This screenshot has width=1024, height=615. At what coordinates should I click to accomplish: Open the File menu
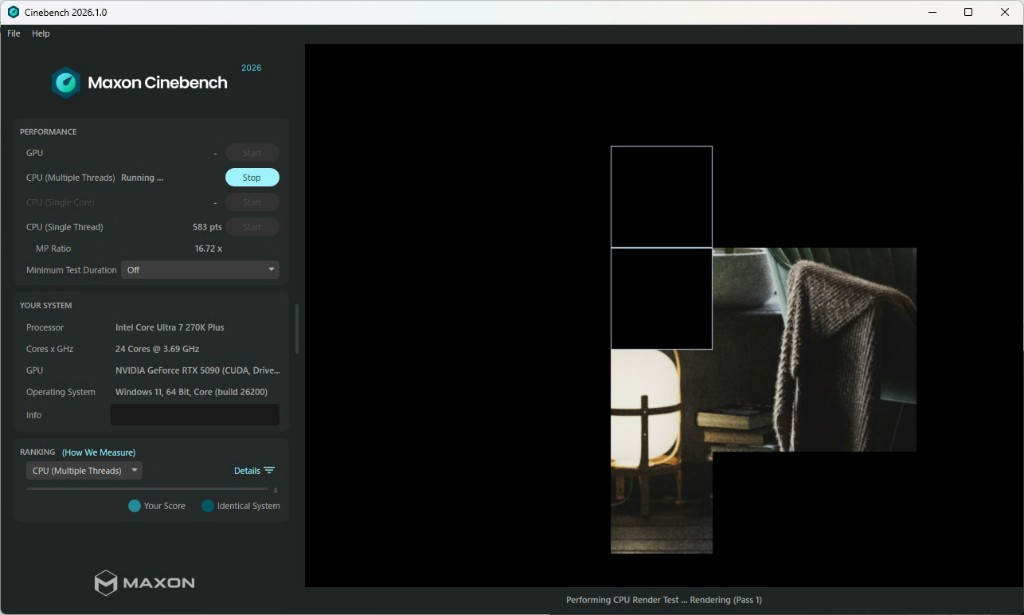click(x=14, y=33)
